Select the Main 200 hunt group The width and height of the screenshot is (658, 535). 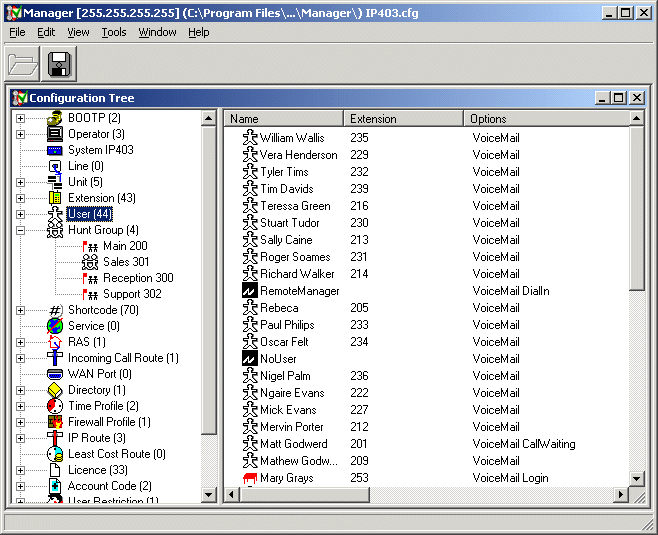pyautogui.click(x=125, y=246)
